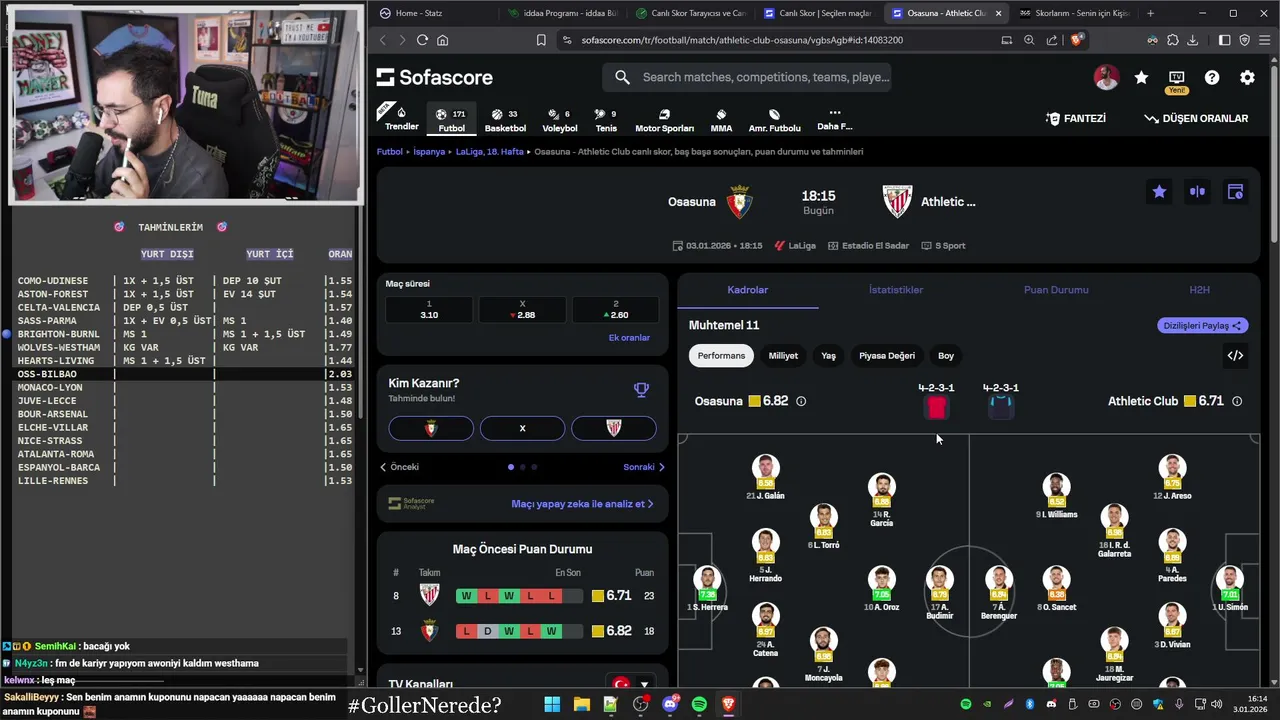Click the browser address bar URL

pos(742,40)
